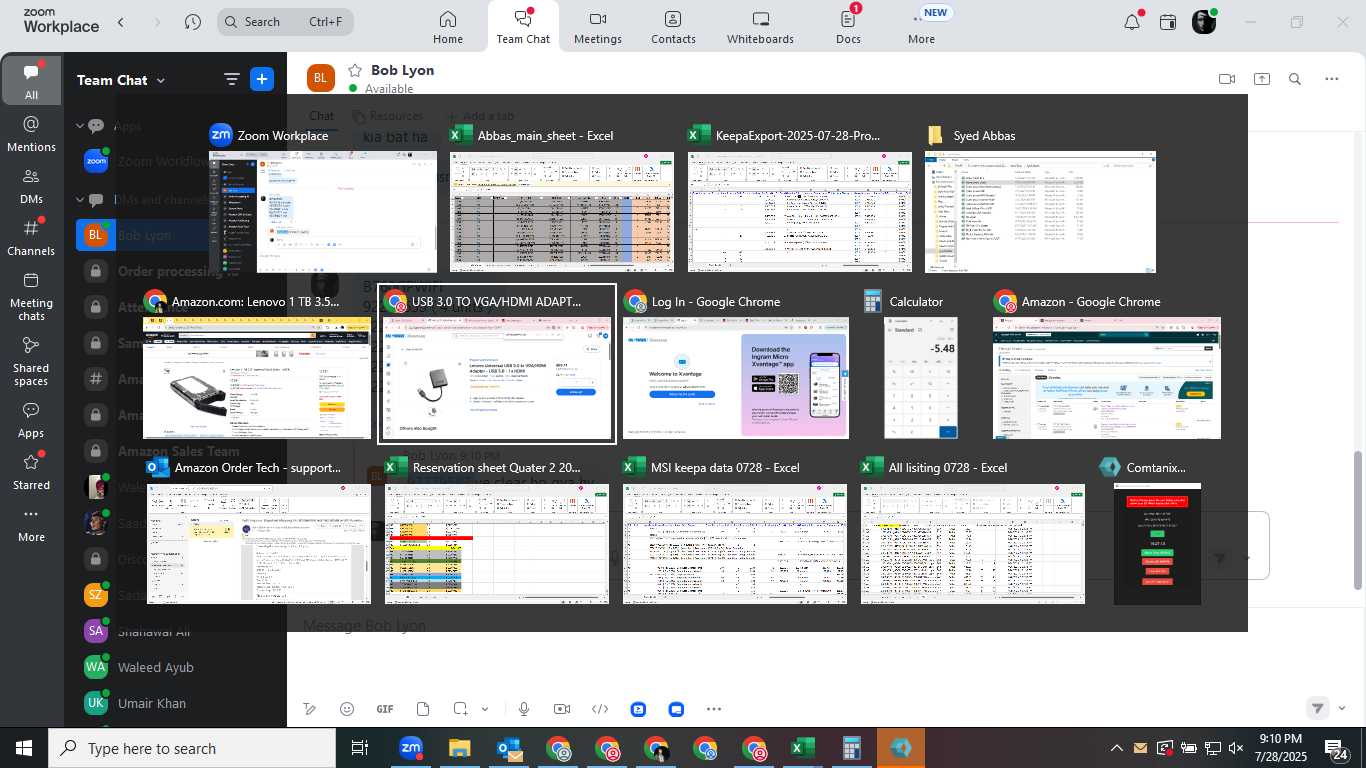Open the Whiteboards tab
The width and height of the screenshot is (1366, 768).
[760, 27]
